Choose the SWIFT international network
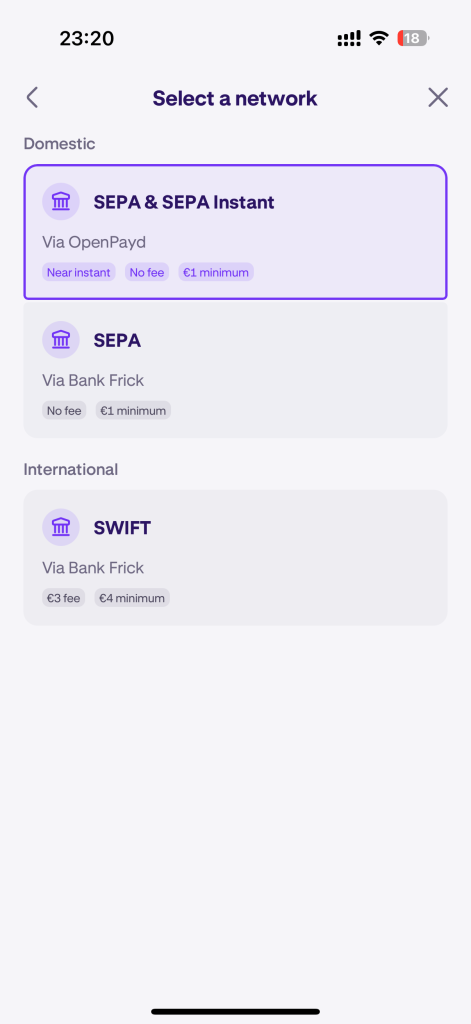Viewport: 471px width, 1024px height. click(235, 557)
